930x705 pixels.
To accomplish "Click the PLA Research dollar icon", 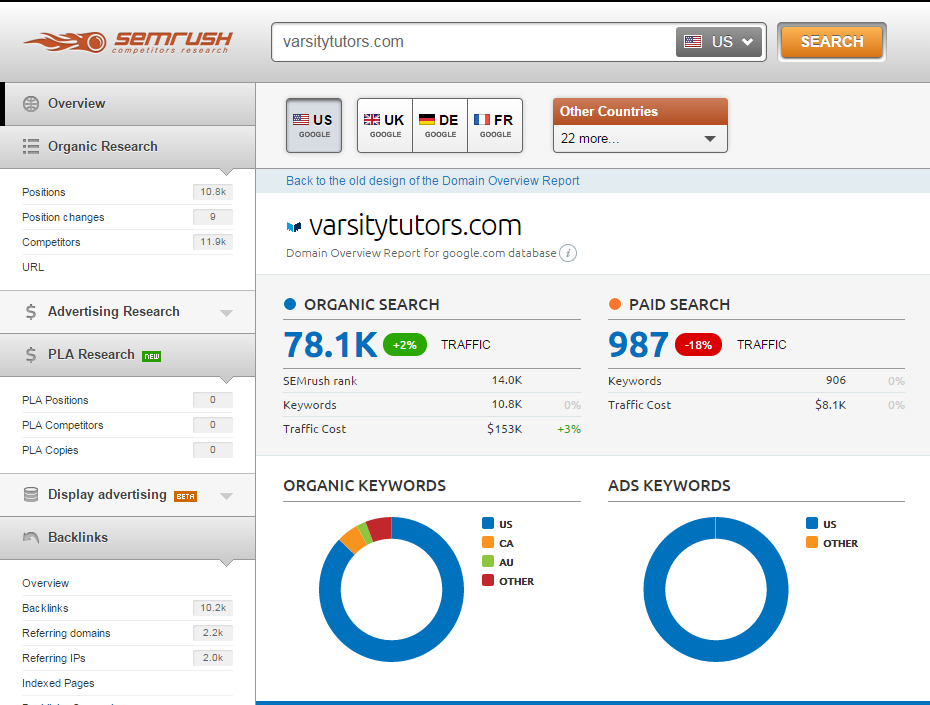I will [x=31, y=355].
